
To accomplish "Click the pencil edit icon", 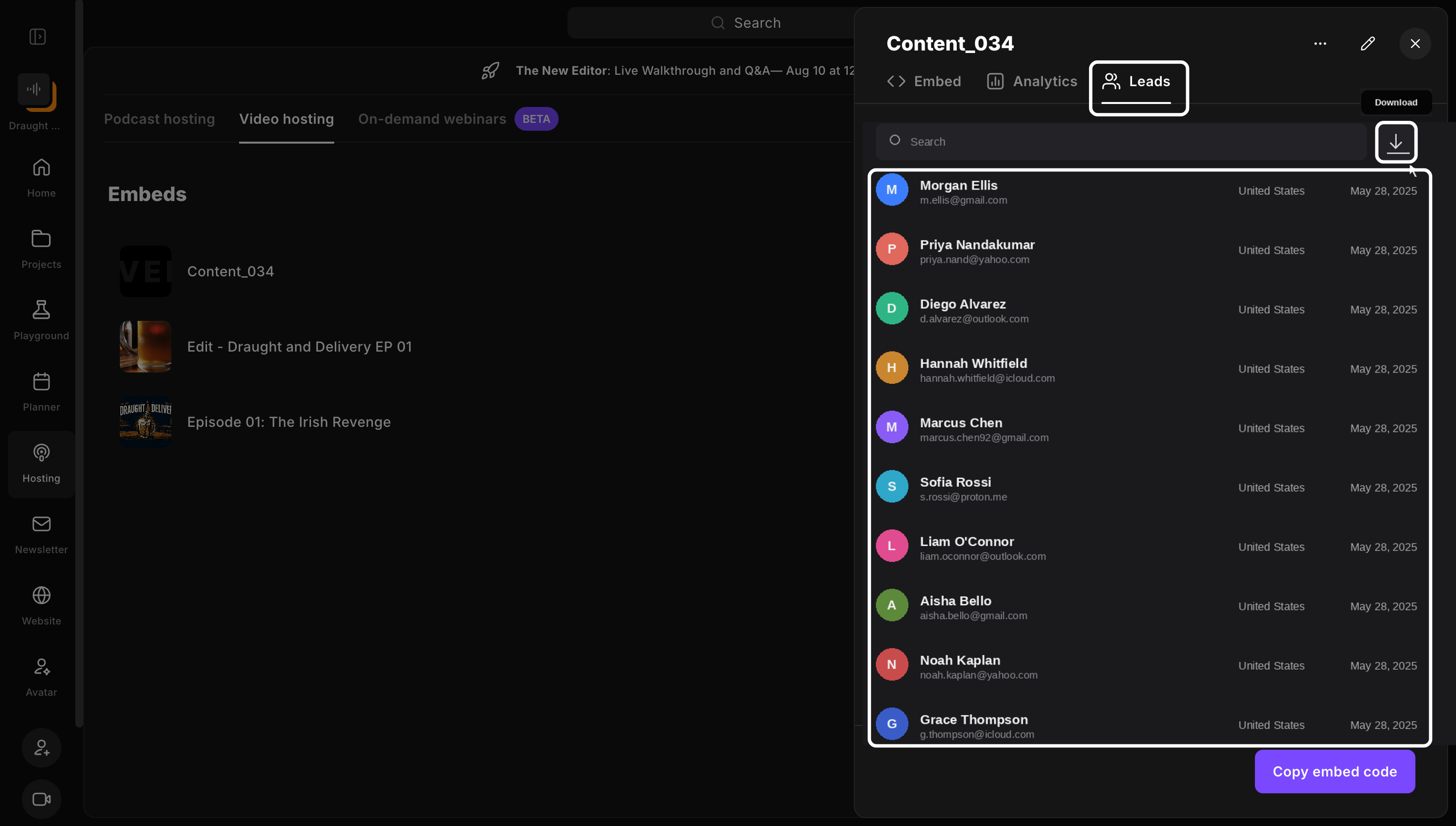I will 1367,44.
